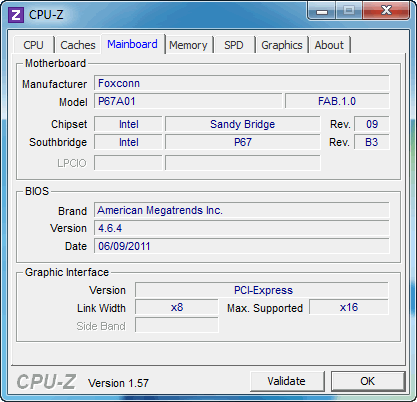417x402 pixels.
Task: Click the BIOS date 06/09/2011 field
Action: (242, 246)
